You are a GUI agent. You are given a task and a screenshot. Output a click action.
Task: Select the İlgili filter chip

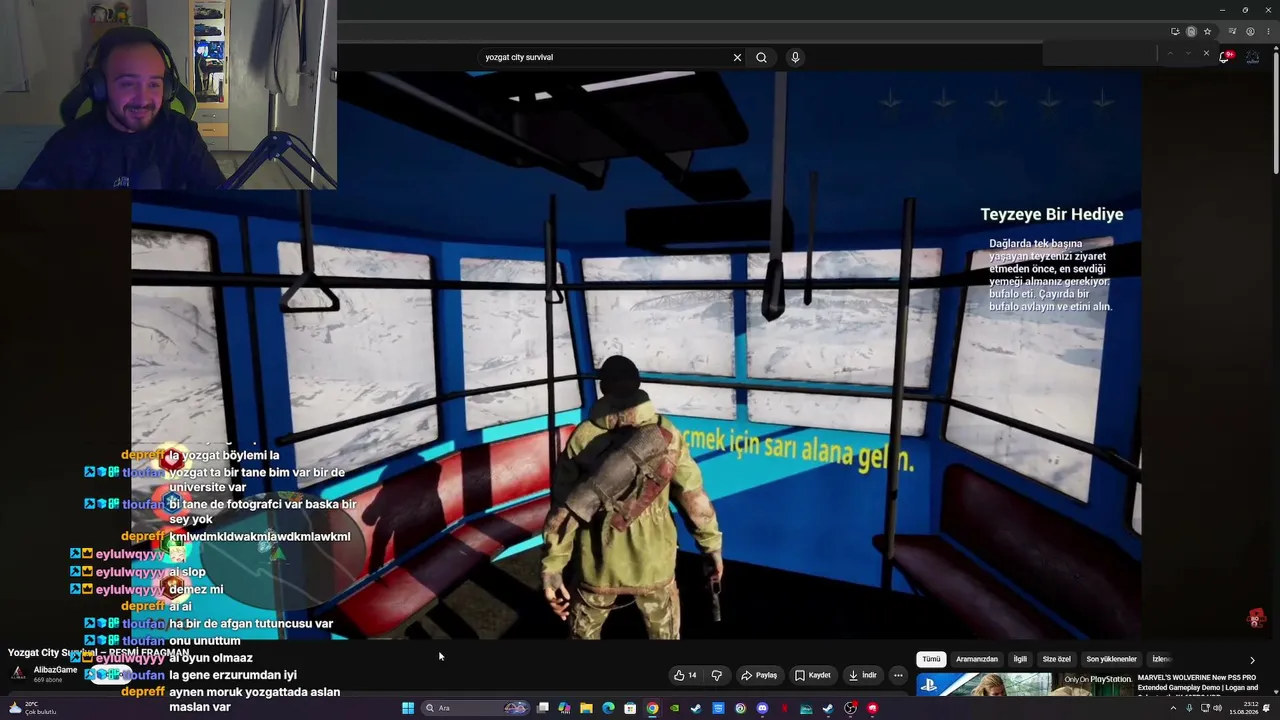click(x=1020, y=659)
